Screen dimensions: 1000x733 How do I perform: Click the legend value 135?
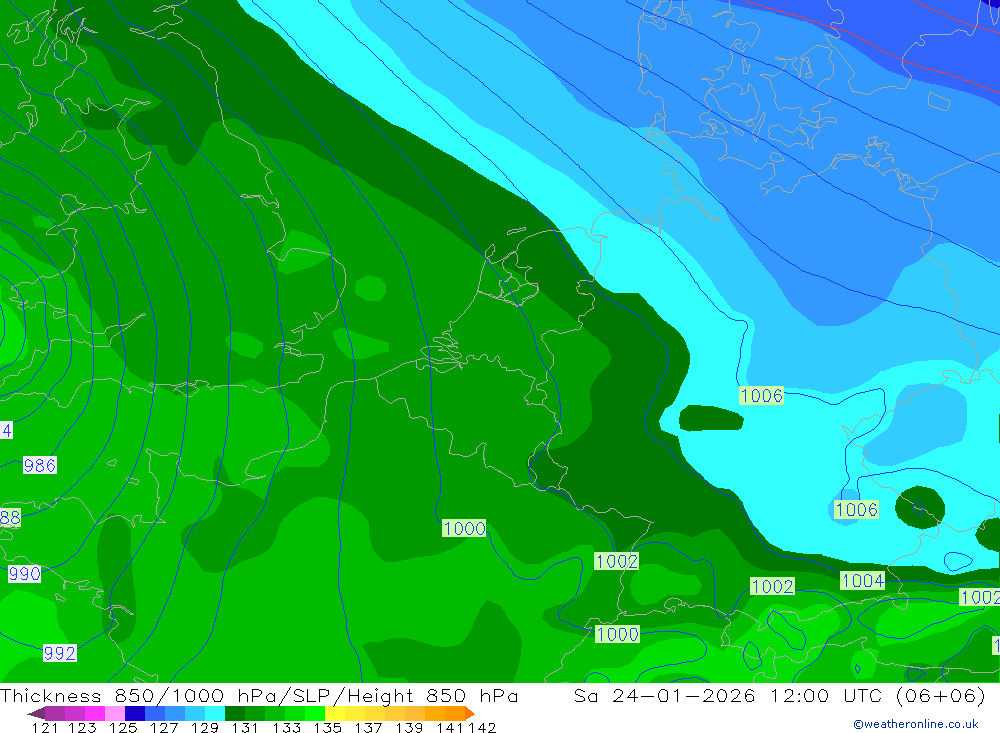328,727
